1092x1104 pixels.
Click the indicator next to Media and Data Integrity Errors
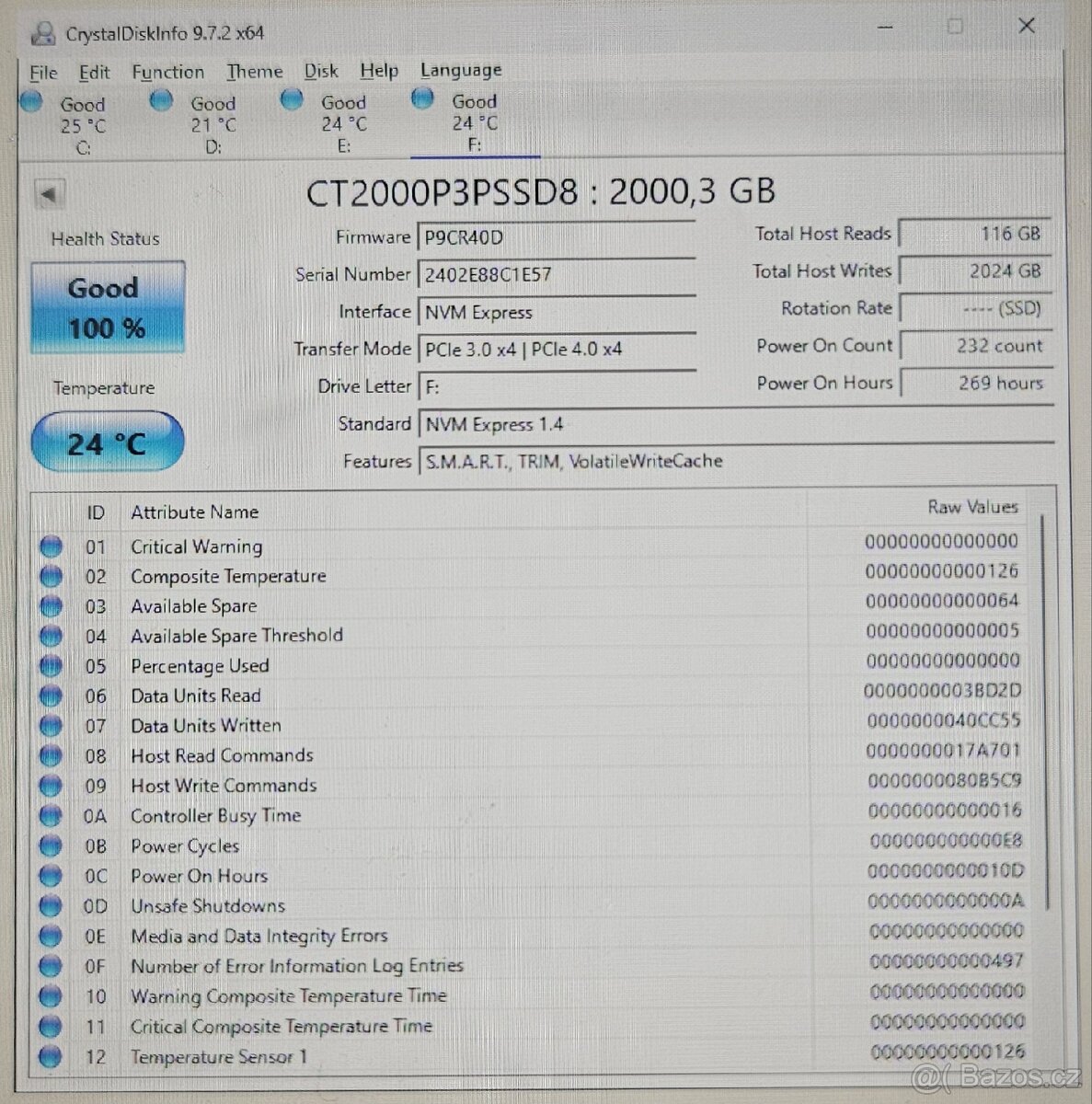[x=51, y=936]
